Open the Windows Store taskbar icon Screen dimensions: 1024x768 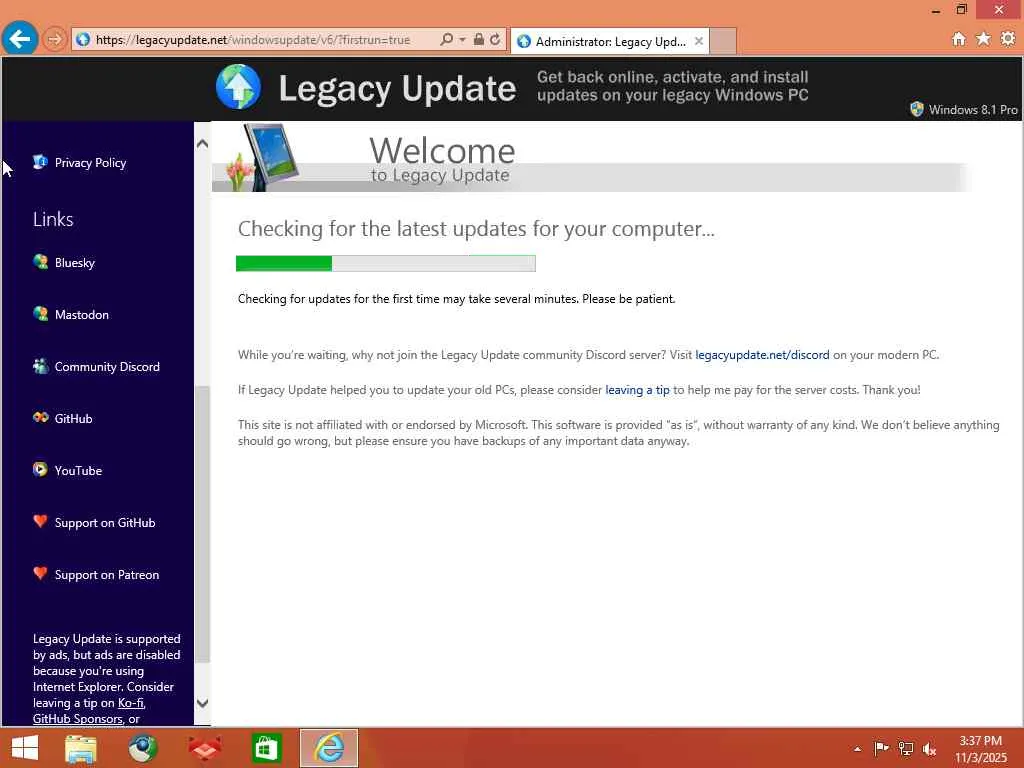tap(266, 748)
